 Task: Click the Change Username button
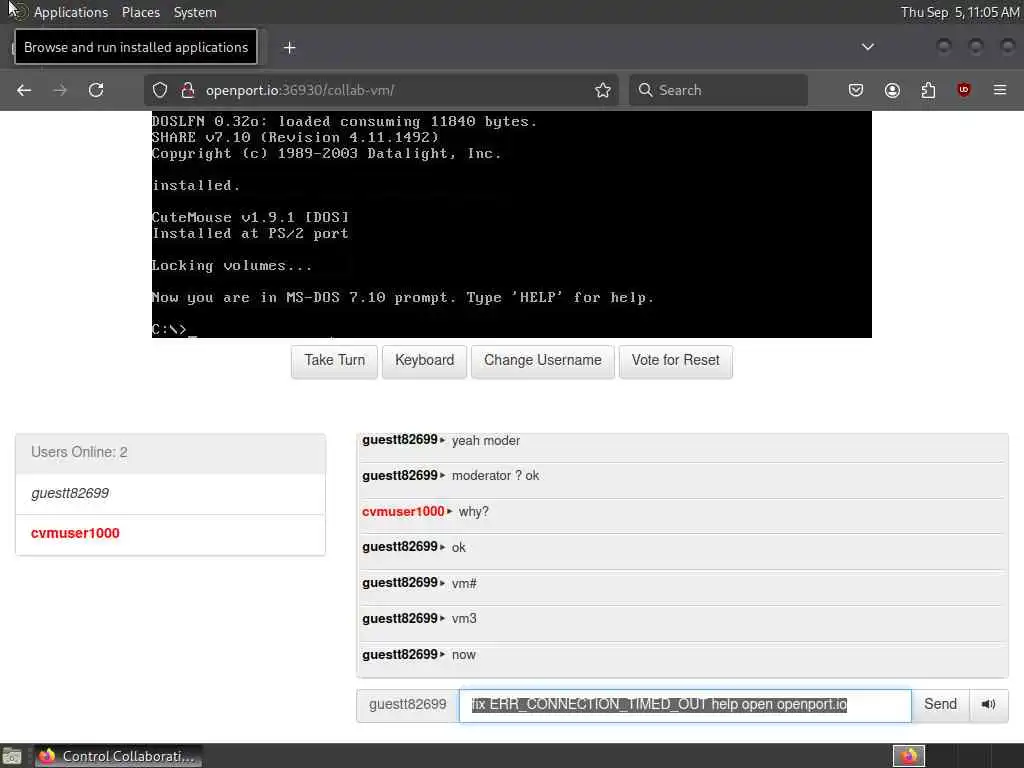pyautogui.click(x=543, y=361)
